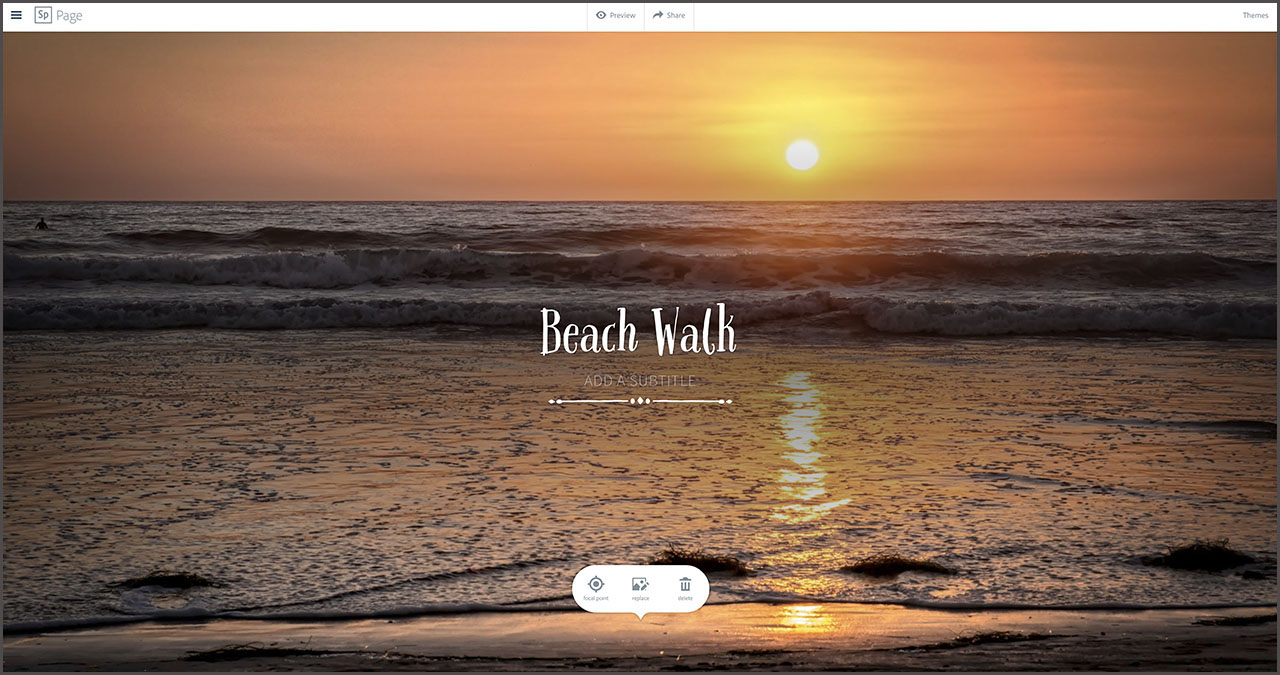Image resolution: width=1280 pixels, height=675 pixels.
Task: Open the Themes panel
Action: coord(1255,16)
